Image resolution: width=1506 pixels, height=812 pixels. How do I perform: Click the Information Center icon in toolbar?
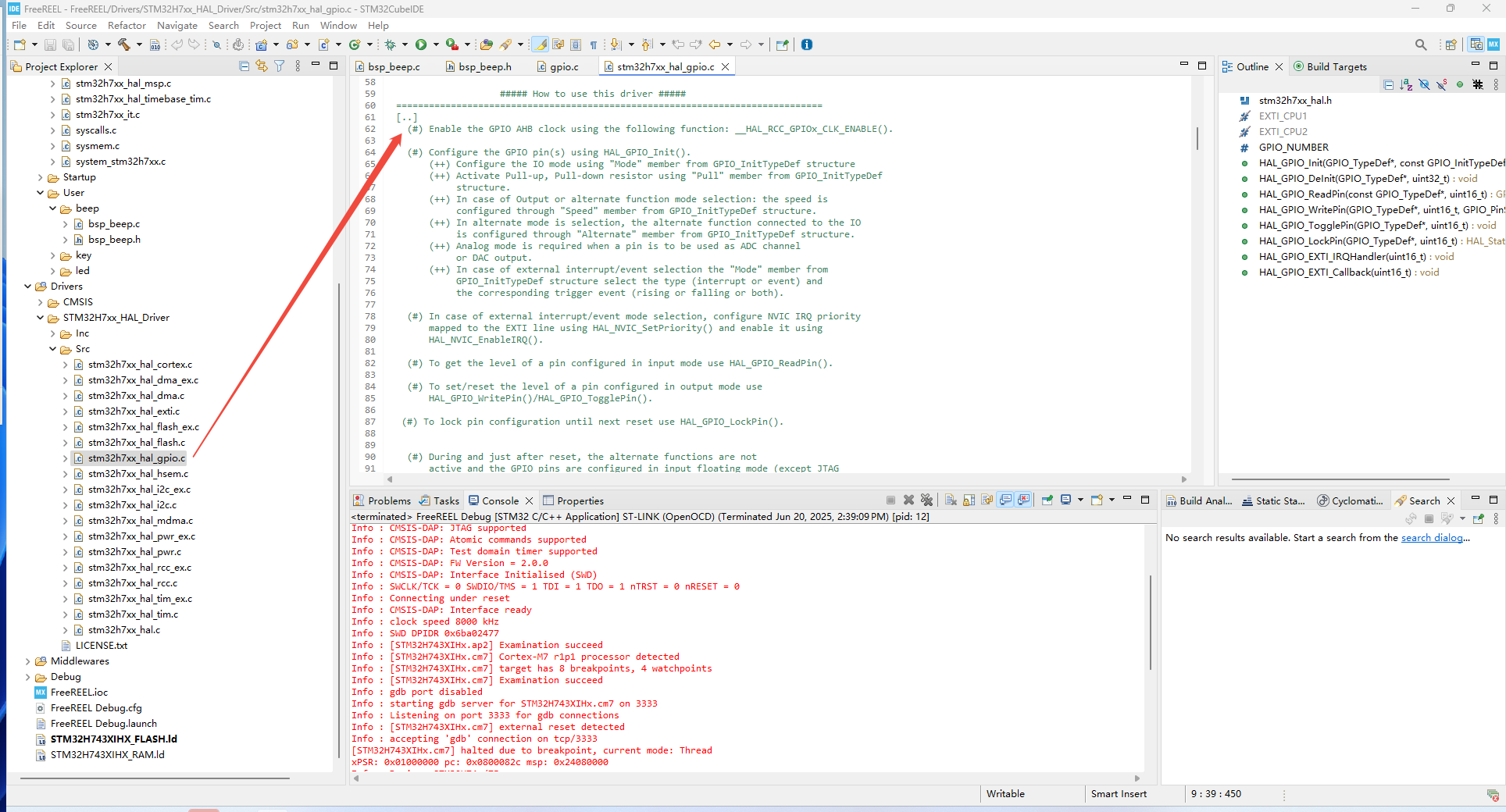[x=807, y=45]
